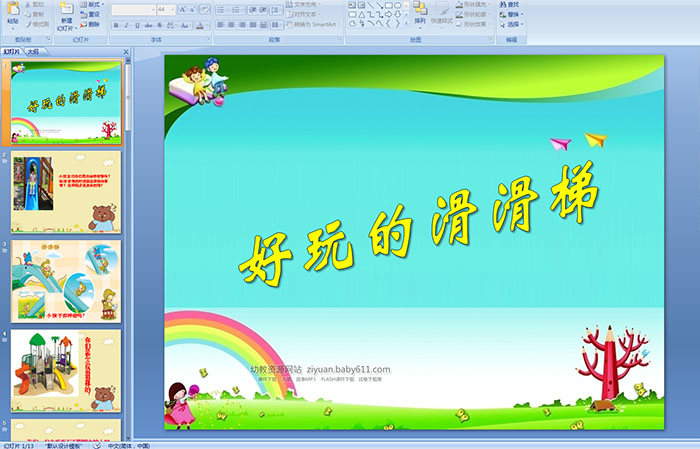The width and height of the screenshot is (700, 449).
Task: Click the increase indent level icon
Action: 263,10
